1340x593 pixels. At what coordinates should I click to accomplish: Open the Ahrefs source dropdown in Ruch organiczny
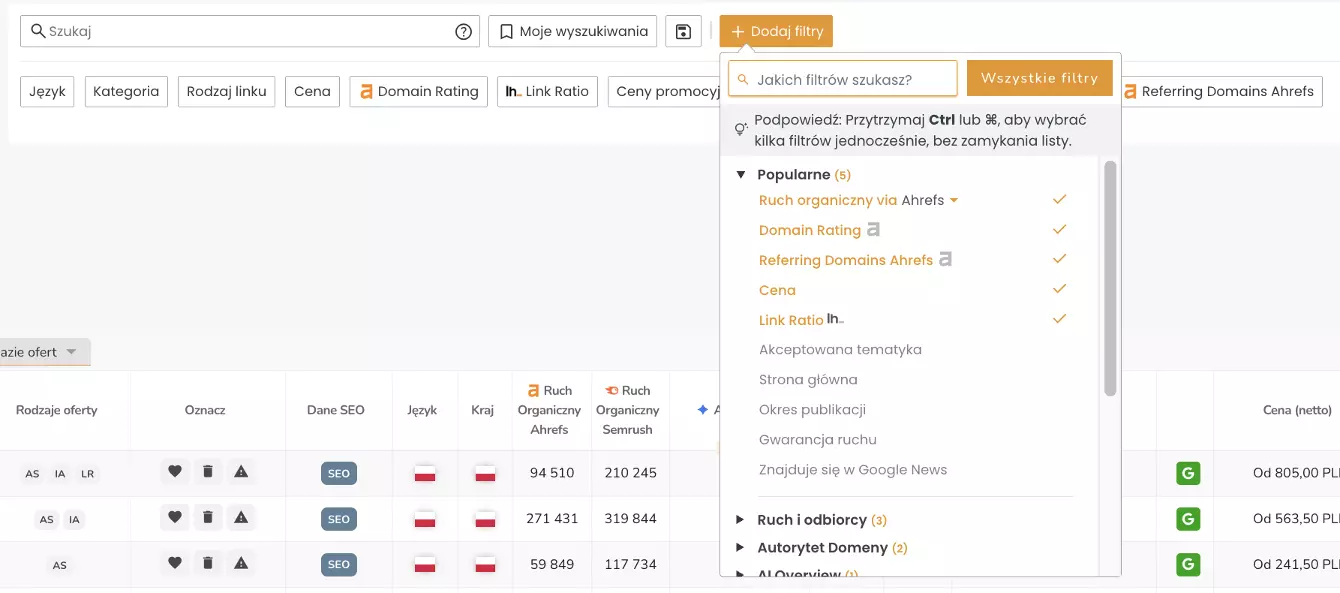tap(930, 200)
